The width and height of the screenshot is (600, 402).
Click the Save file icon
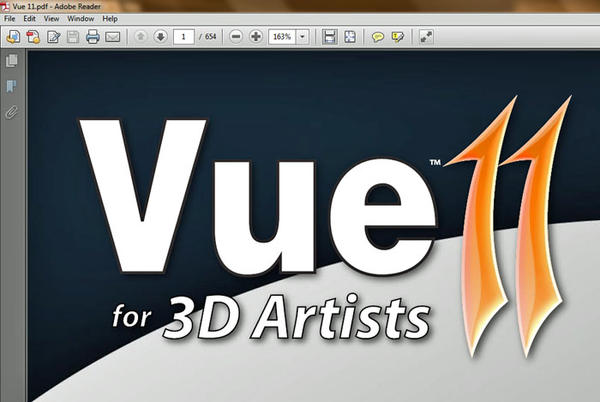point(73,37)
